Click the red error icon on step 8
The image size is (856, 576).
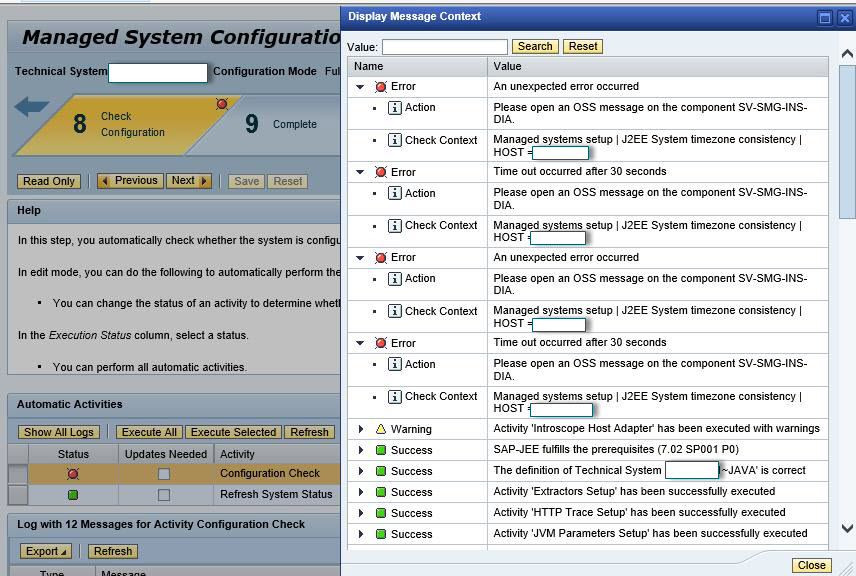coord(222,104)
